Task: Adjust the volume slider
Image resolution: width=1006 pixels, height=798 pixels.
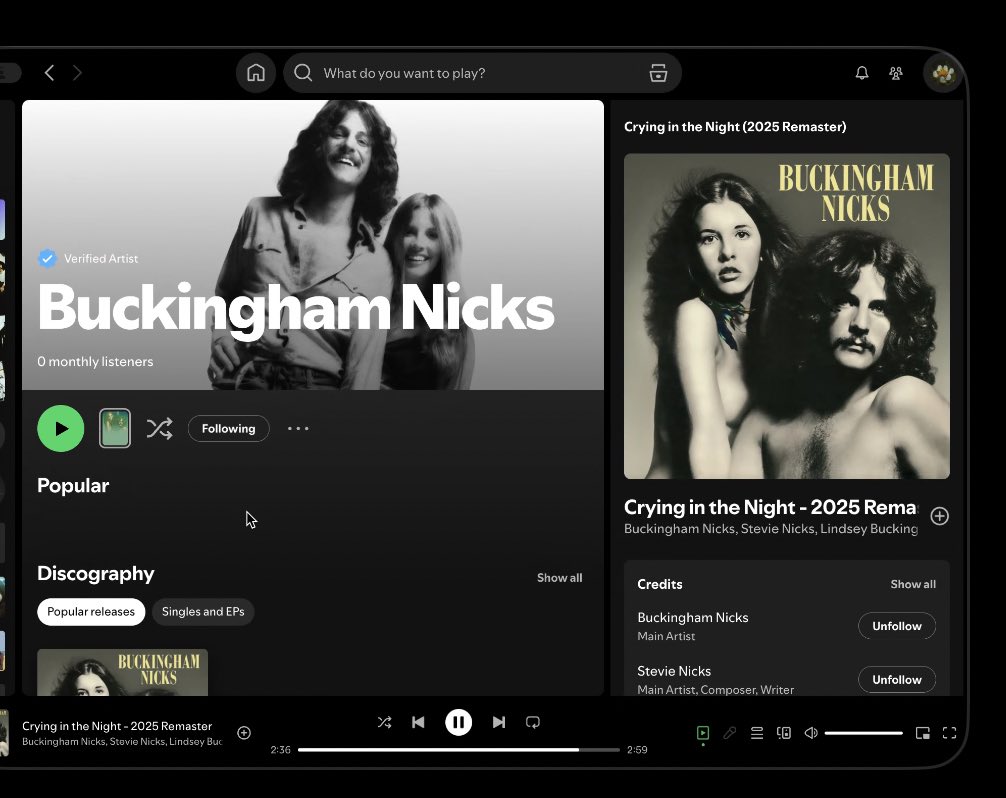Action: point(864,733)
